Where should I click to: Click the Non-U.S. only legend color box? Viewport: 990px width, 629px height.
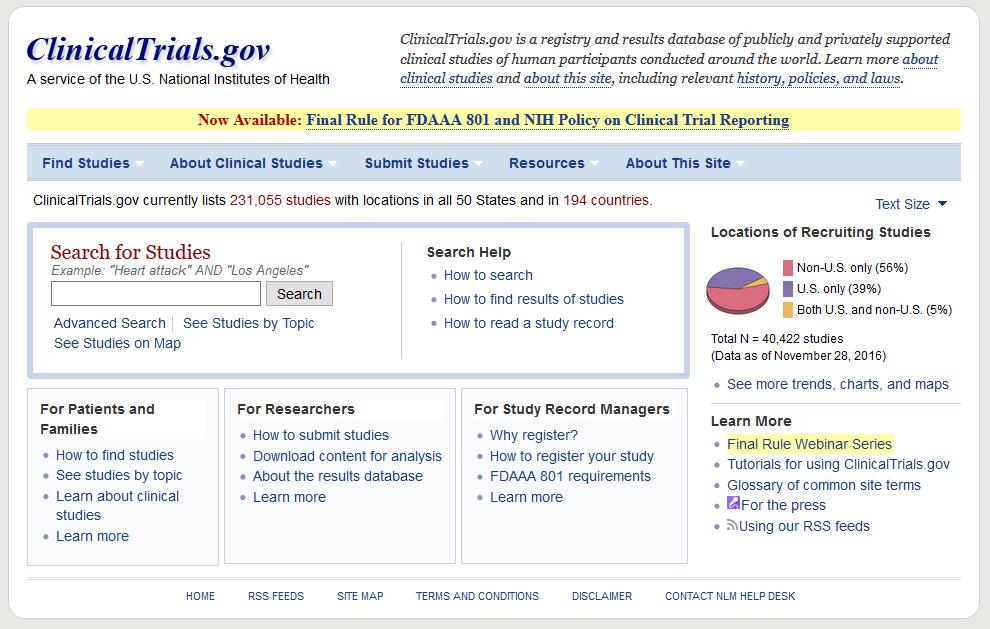tap(787, 268)
